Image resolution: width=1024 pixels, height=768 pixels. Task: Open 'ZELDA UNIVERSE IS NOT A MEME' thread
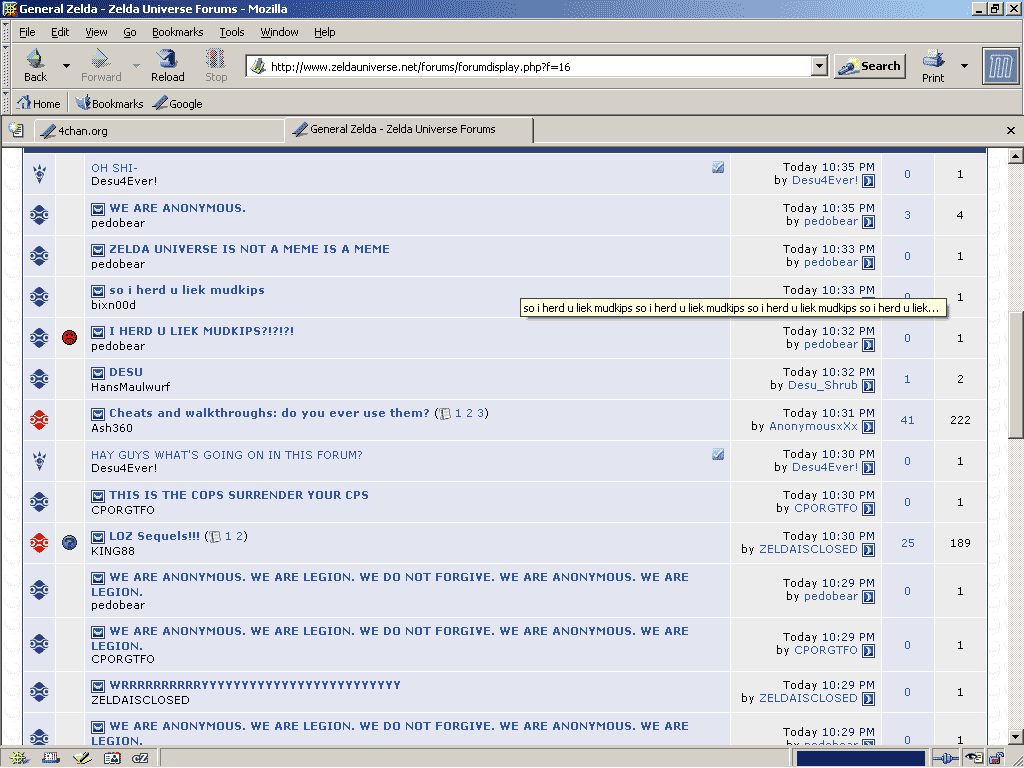pyautogui.click(x=249, y=249)
